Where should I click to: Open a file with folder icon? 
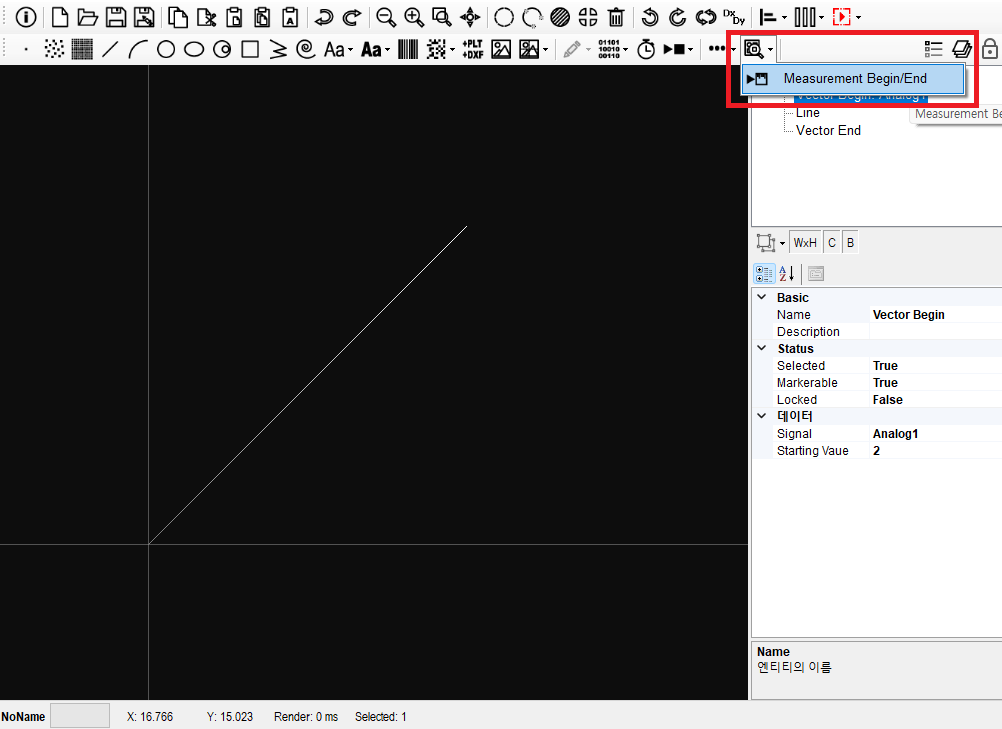pyautogui.click(x=88, y=17)
